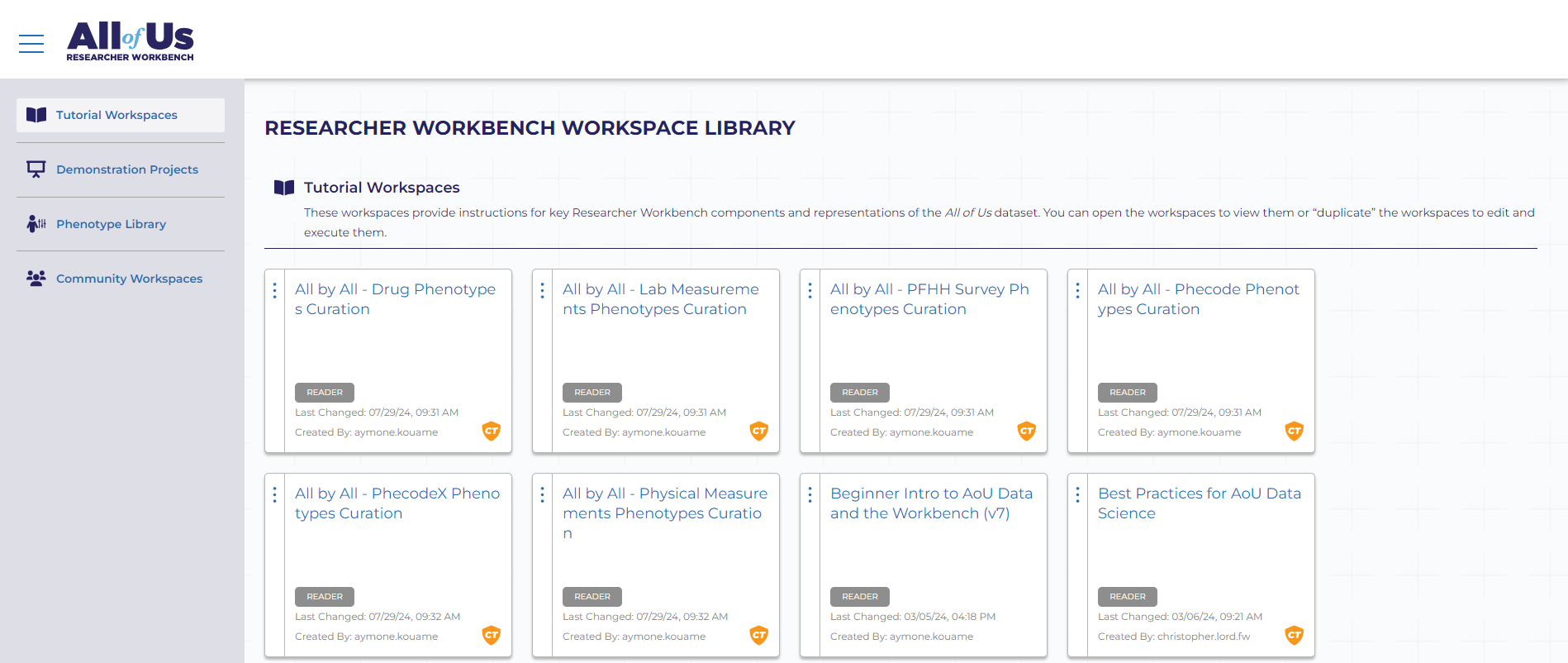Open the hamburger navigation menu

31,44
